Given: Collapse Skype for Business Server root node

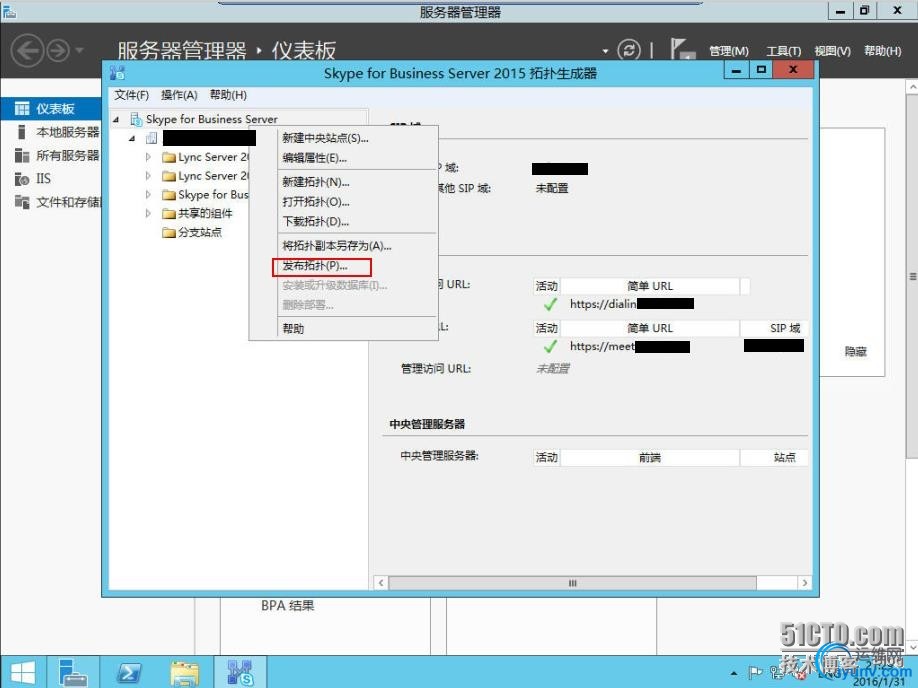Looking at the screenshot, I should (116, 119).
